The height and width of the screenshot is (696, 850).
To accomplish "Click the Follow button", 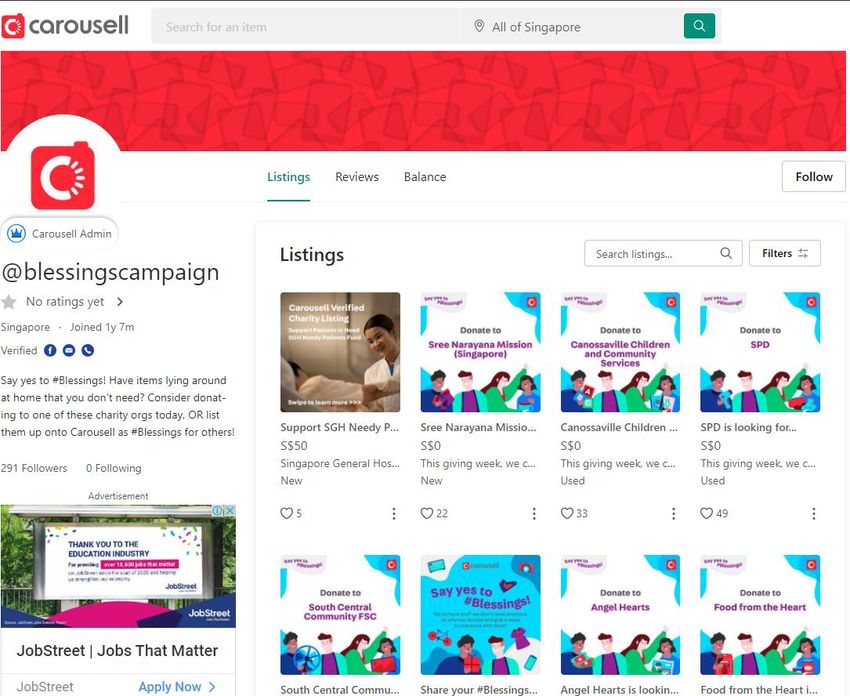I will pos(814,177).
